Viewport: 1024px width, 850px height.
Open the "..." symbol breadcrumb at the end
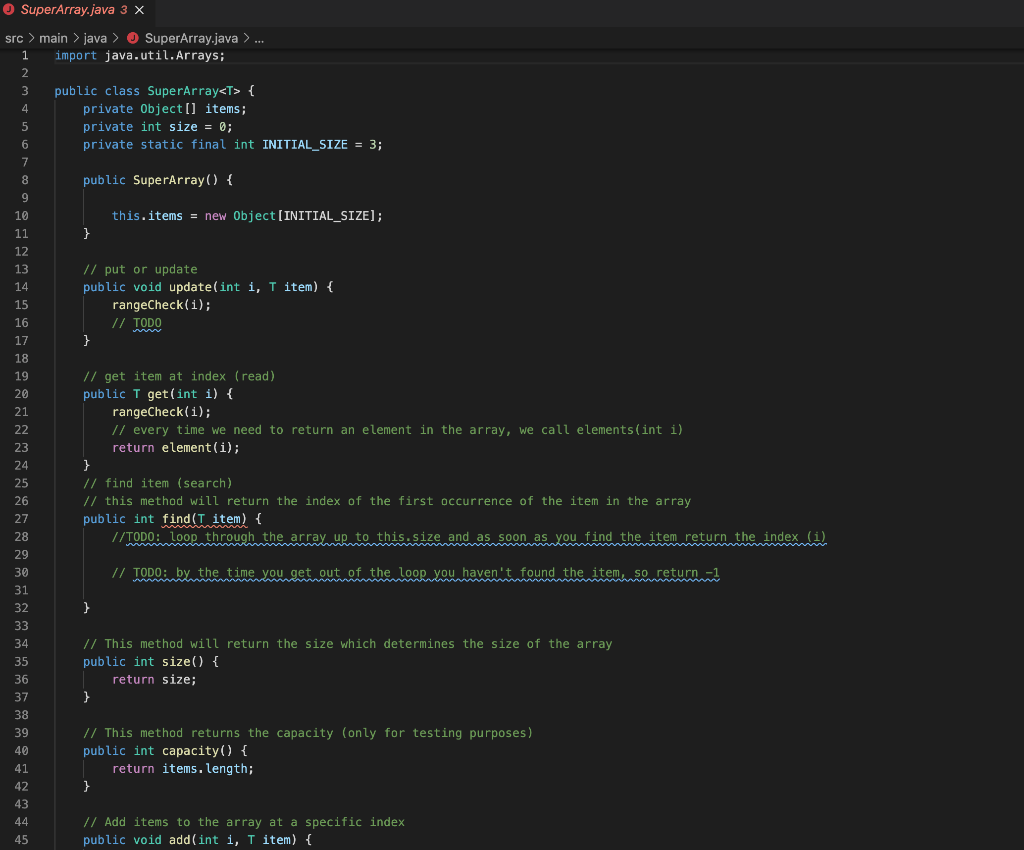coord(258,38)
